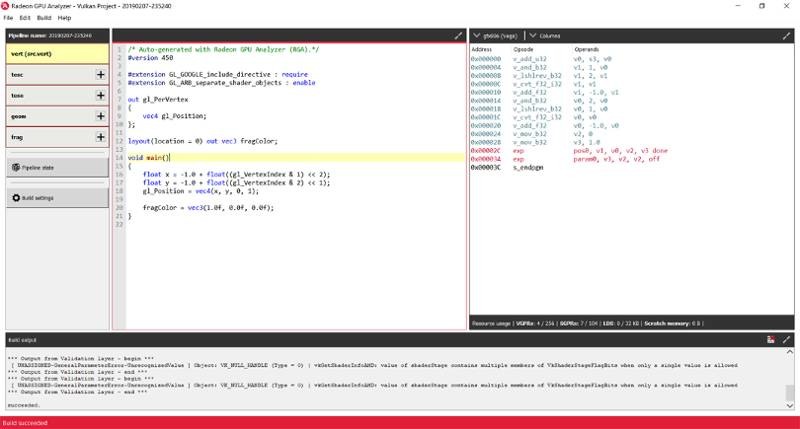Add a tesc shader stage with plus icon

coord(101,75)
